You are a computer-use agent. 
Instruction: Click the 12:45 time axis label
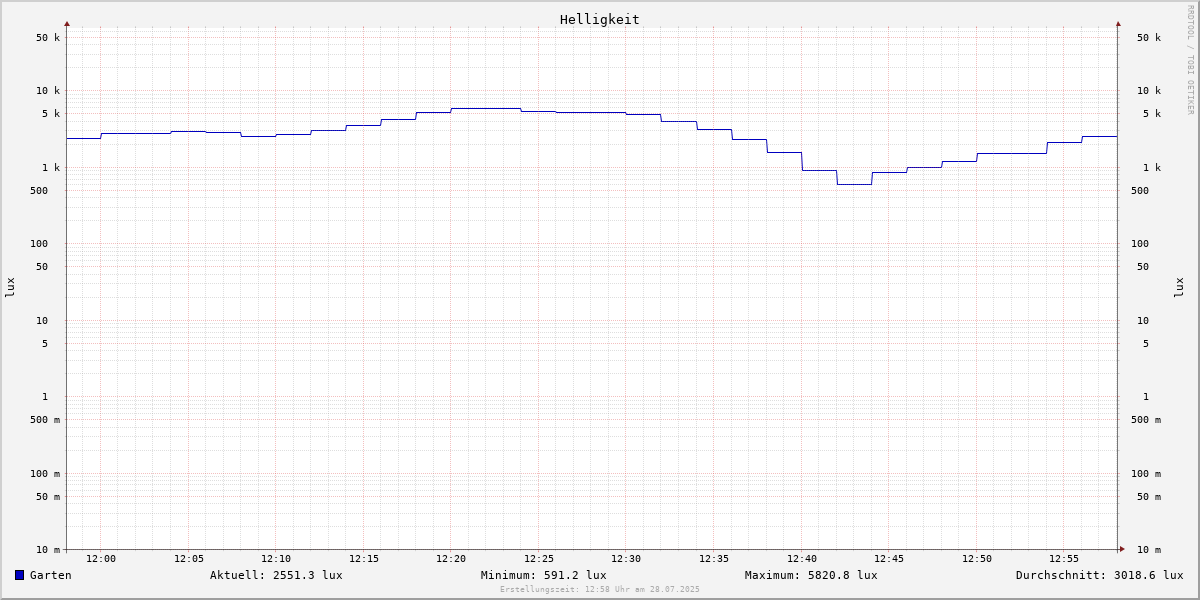tap(889, 559)
